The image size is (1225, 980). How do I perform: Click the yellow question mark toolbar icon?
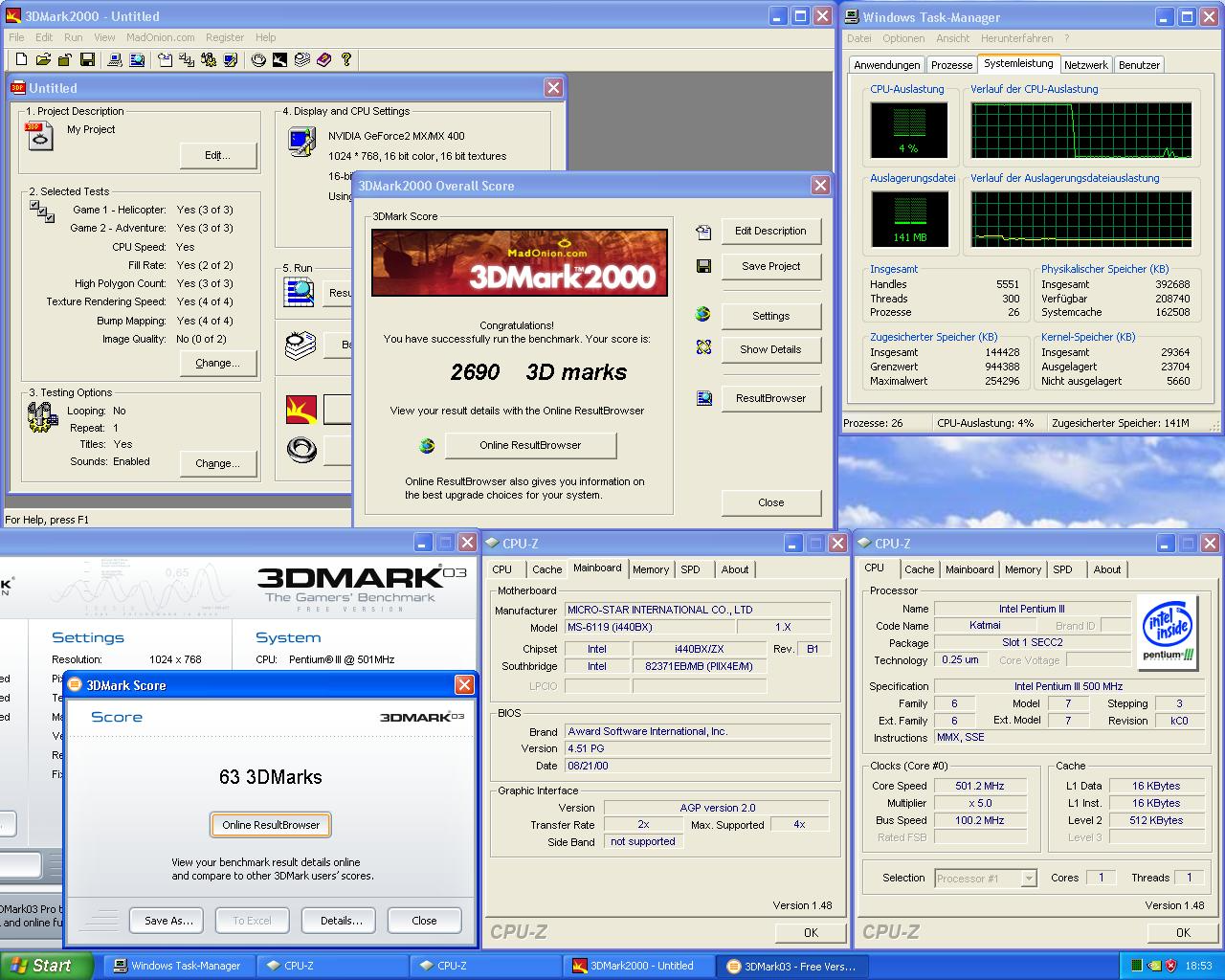tap(346, 59)
